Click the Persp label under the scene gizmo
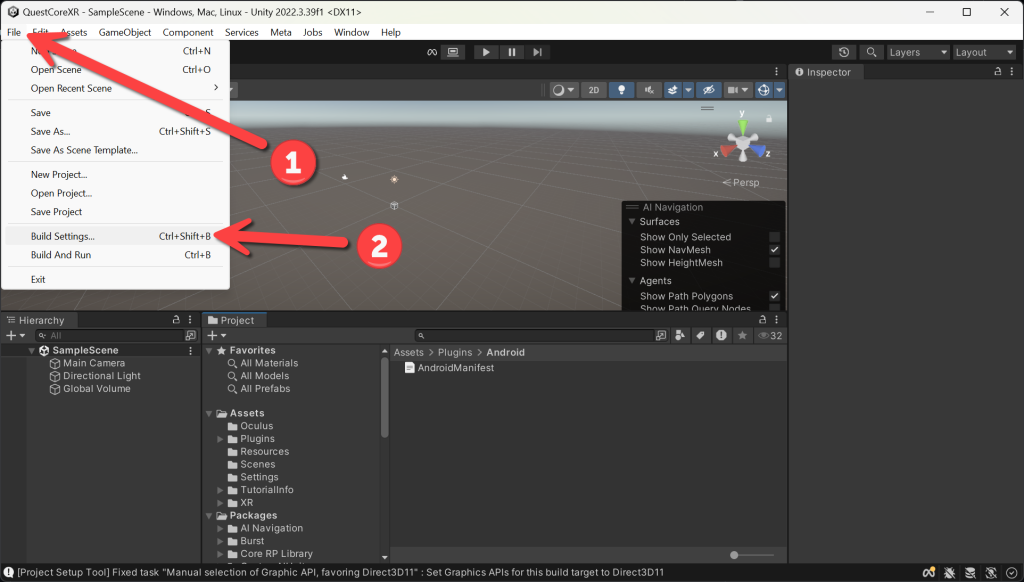Viewport: 1024px width, 582px height. click(746, 183)
